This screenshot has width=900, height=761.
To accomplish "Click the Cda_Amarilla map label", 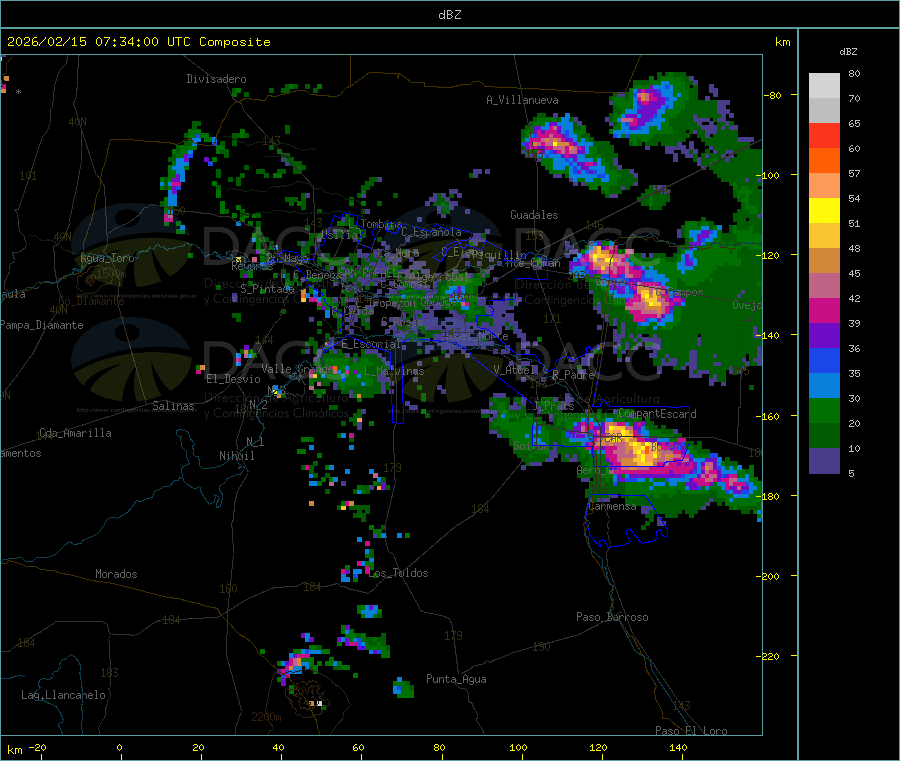I will [75, 433].
